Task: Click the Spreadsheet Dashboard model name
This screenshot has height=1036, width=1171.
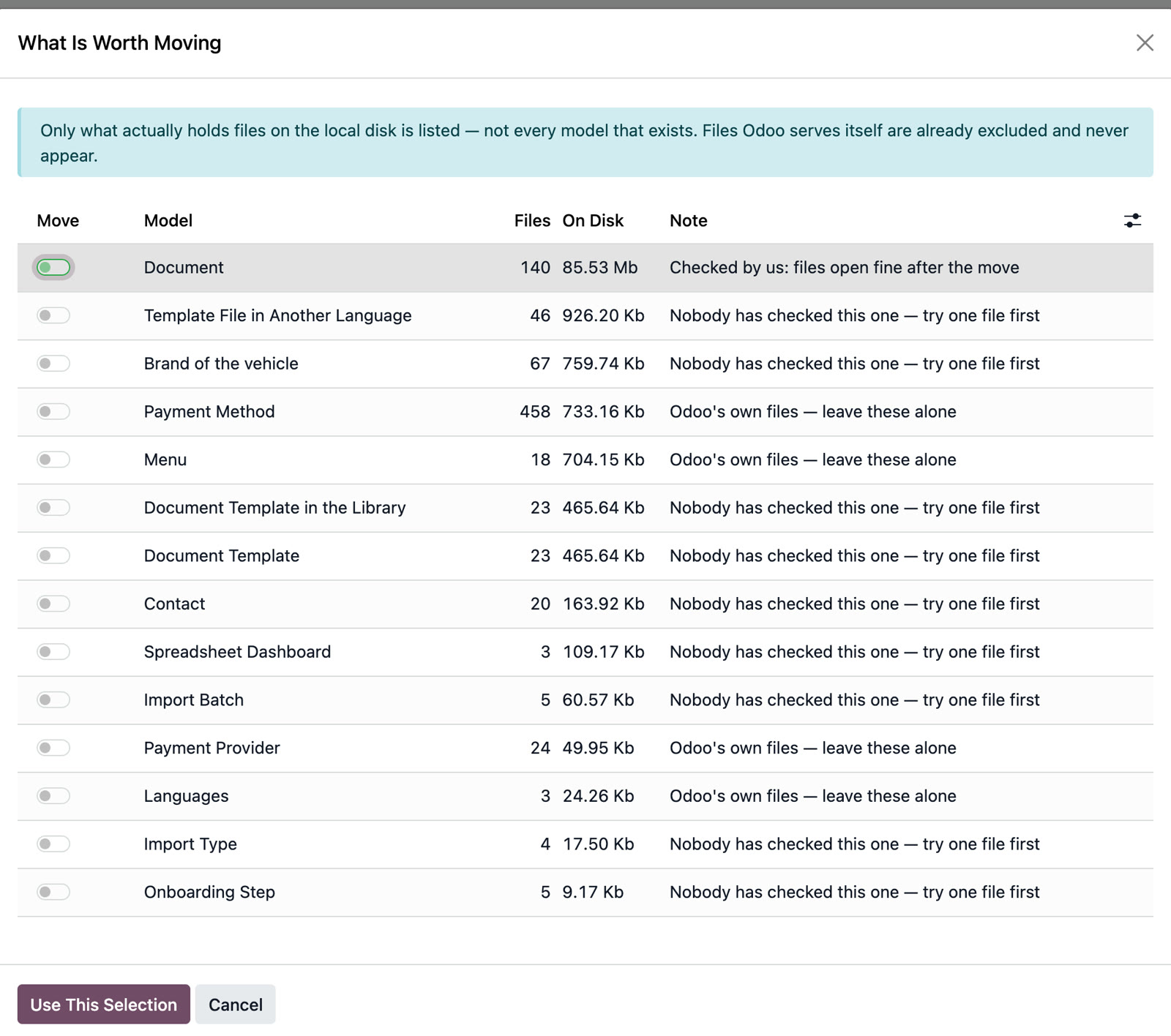Action: [x=237, y=652]
